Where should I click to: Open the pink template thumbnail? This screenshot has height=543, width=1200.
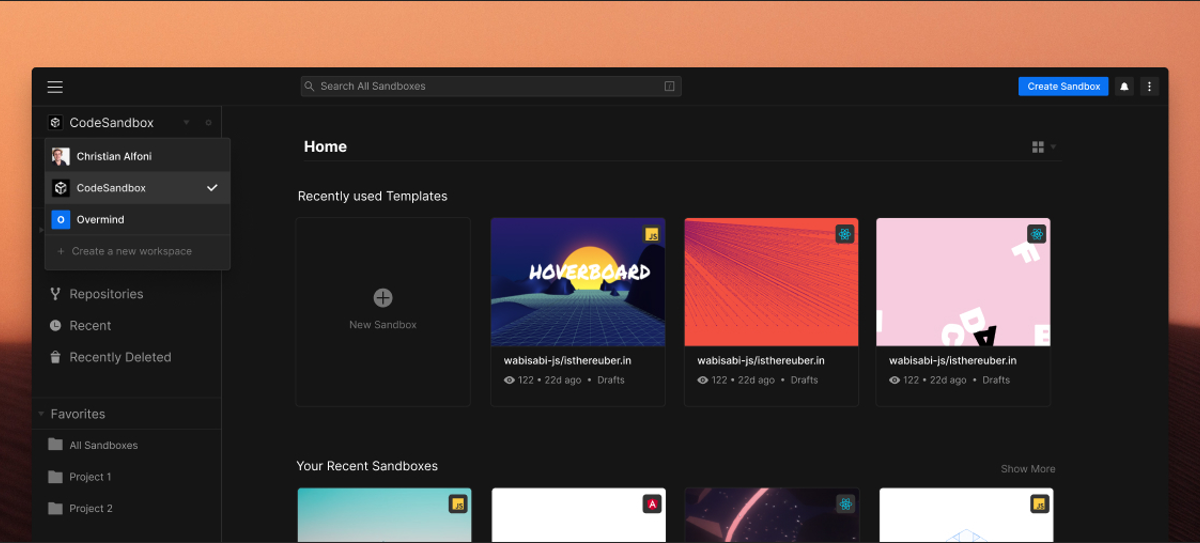963,282
